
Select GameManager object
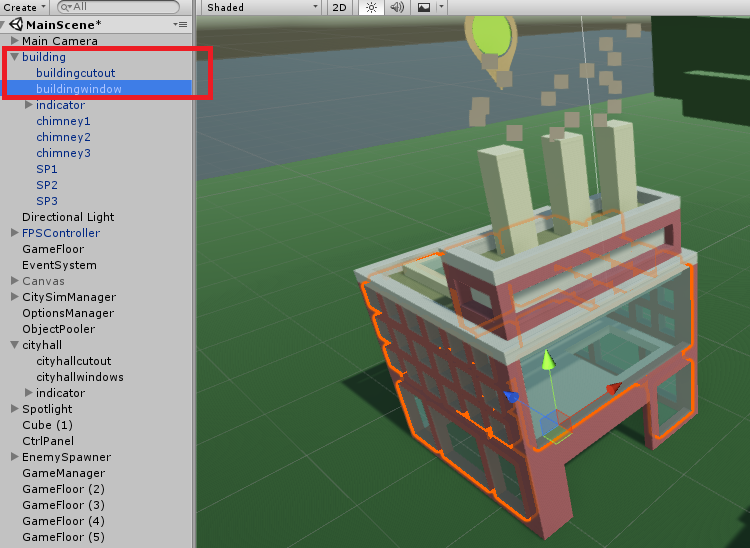[64, 473]
